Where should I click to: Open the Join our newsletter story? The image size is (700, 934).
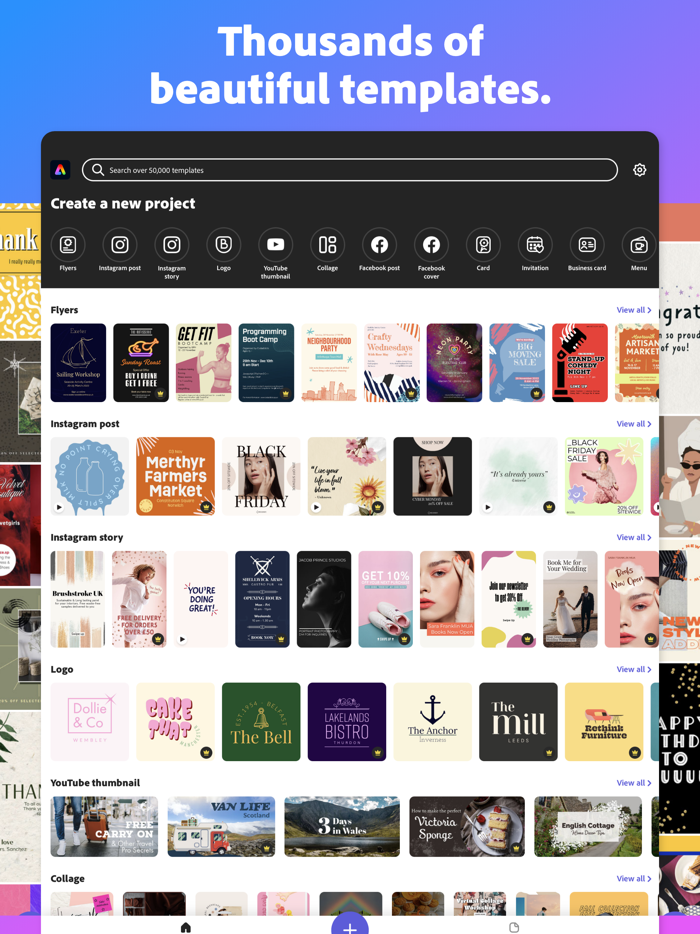coord(509,599)
